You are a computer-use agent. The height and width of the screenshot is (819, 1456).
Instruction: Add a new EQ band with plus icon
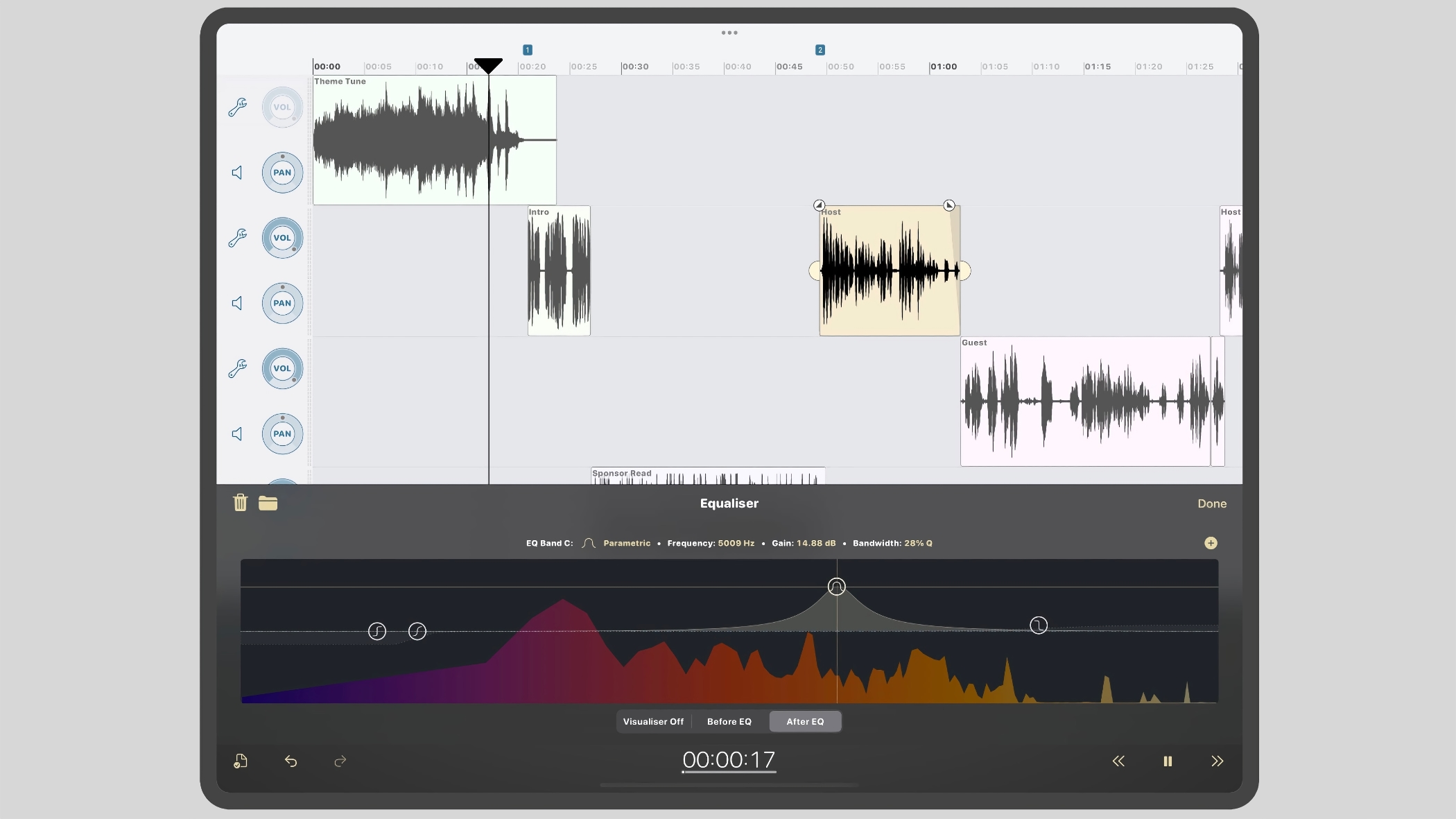point(1211,543)
